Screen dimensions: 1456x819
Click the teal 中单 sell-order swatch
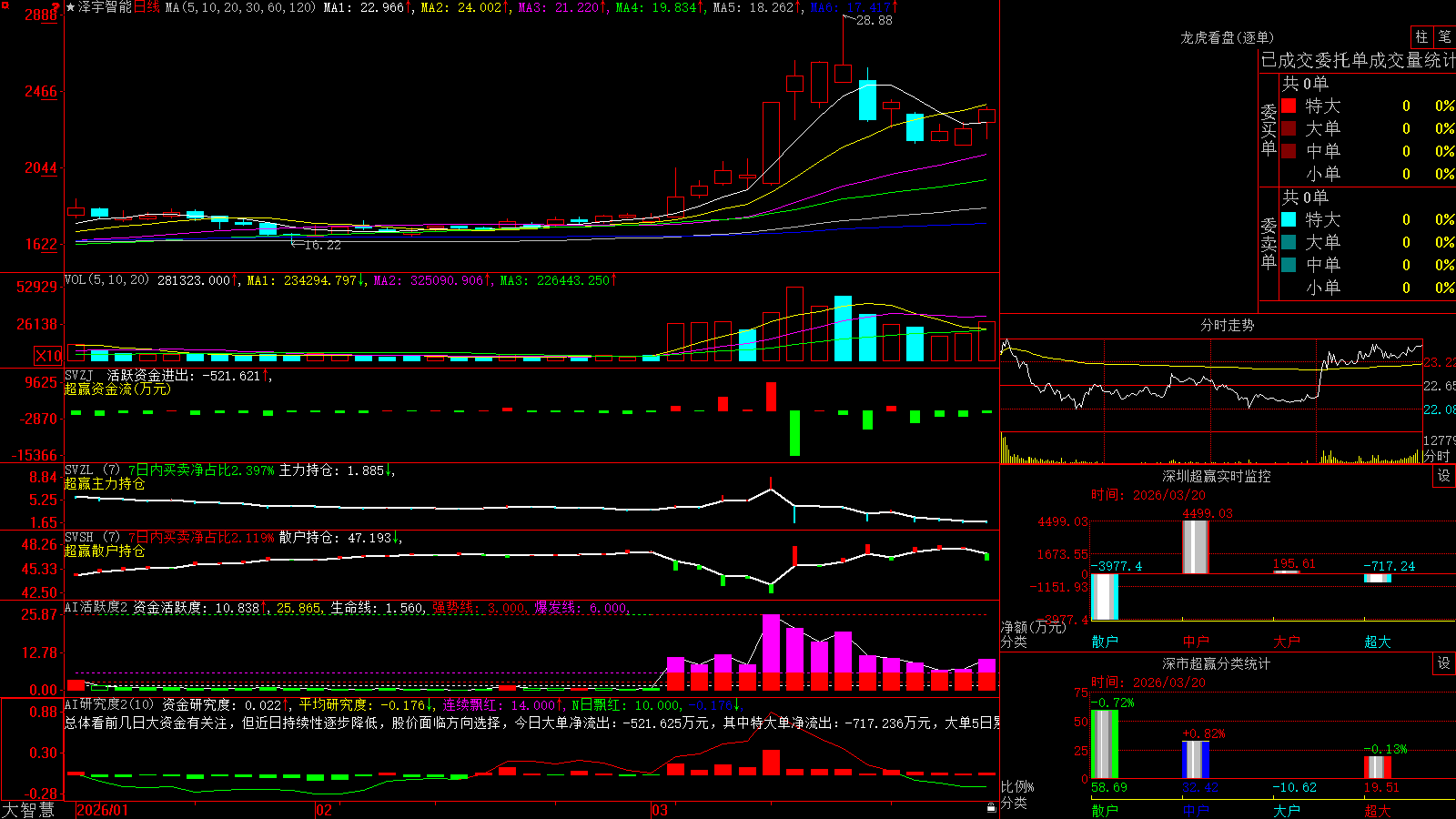tap(1289, 265)
